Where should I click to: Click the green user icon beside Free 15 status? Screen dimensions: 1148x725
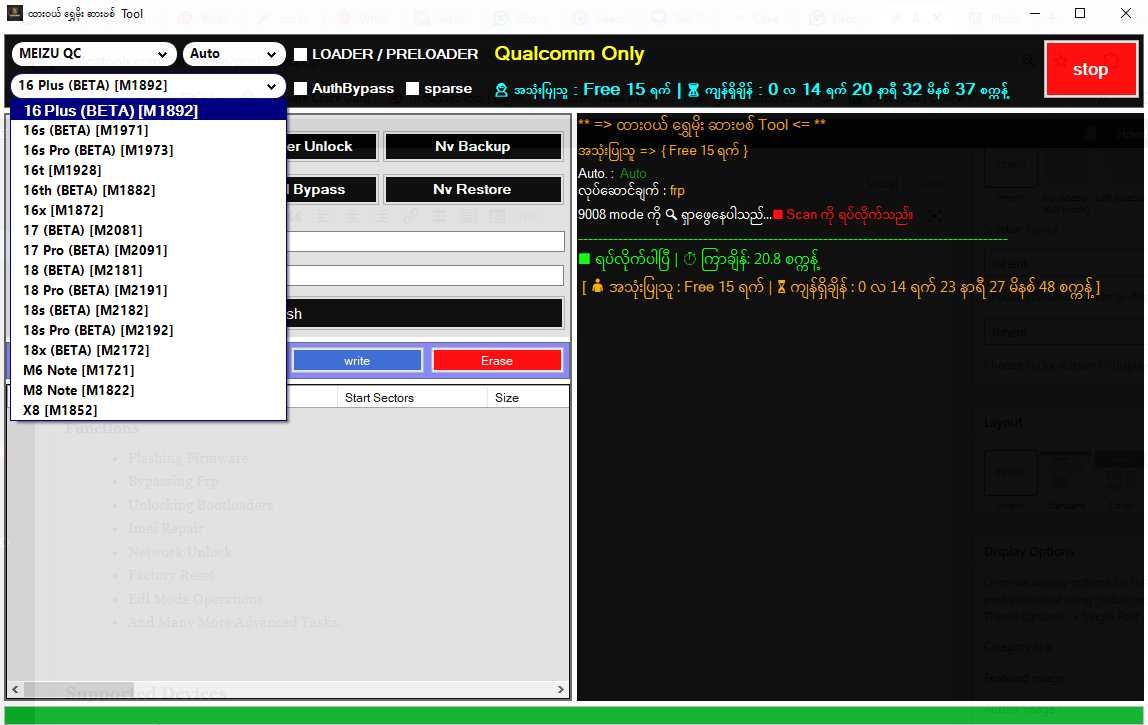(501, 90)
